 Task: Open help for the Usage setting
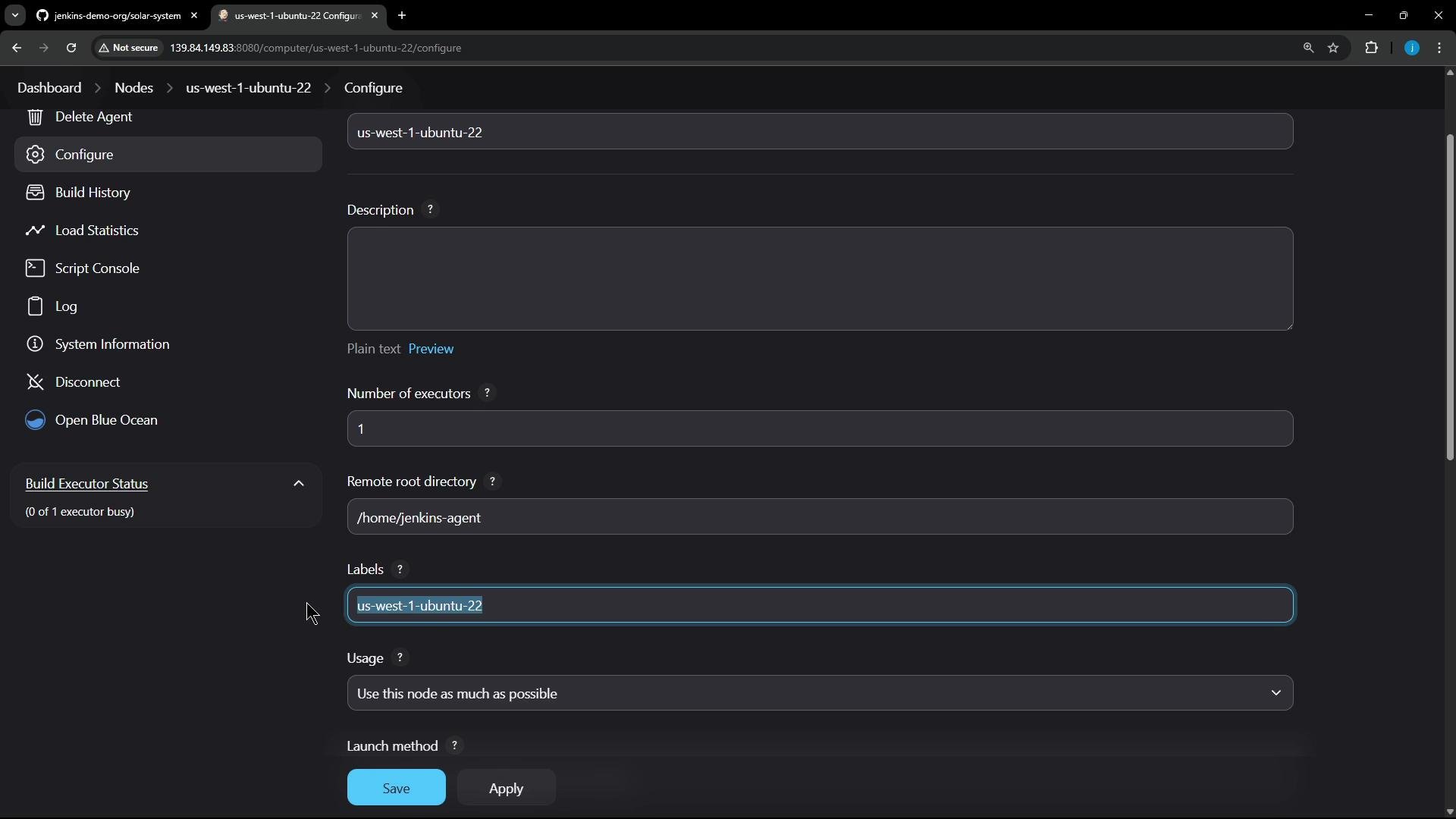[400, 658]
